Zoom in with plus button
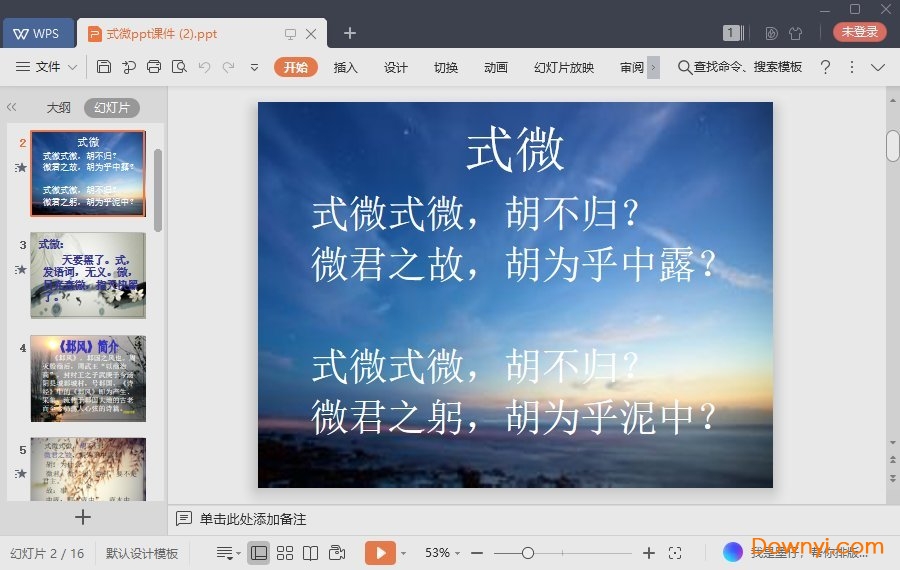 click(649, 553)
